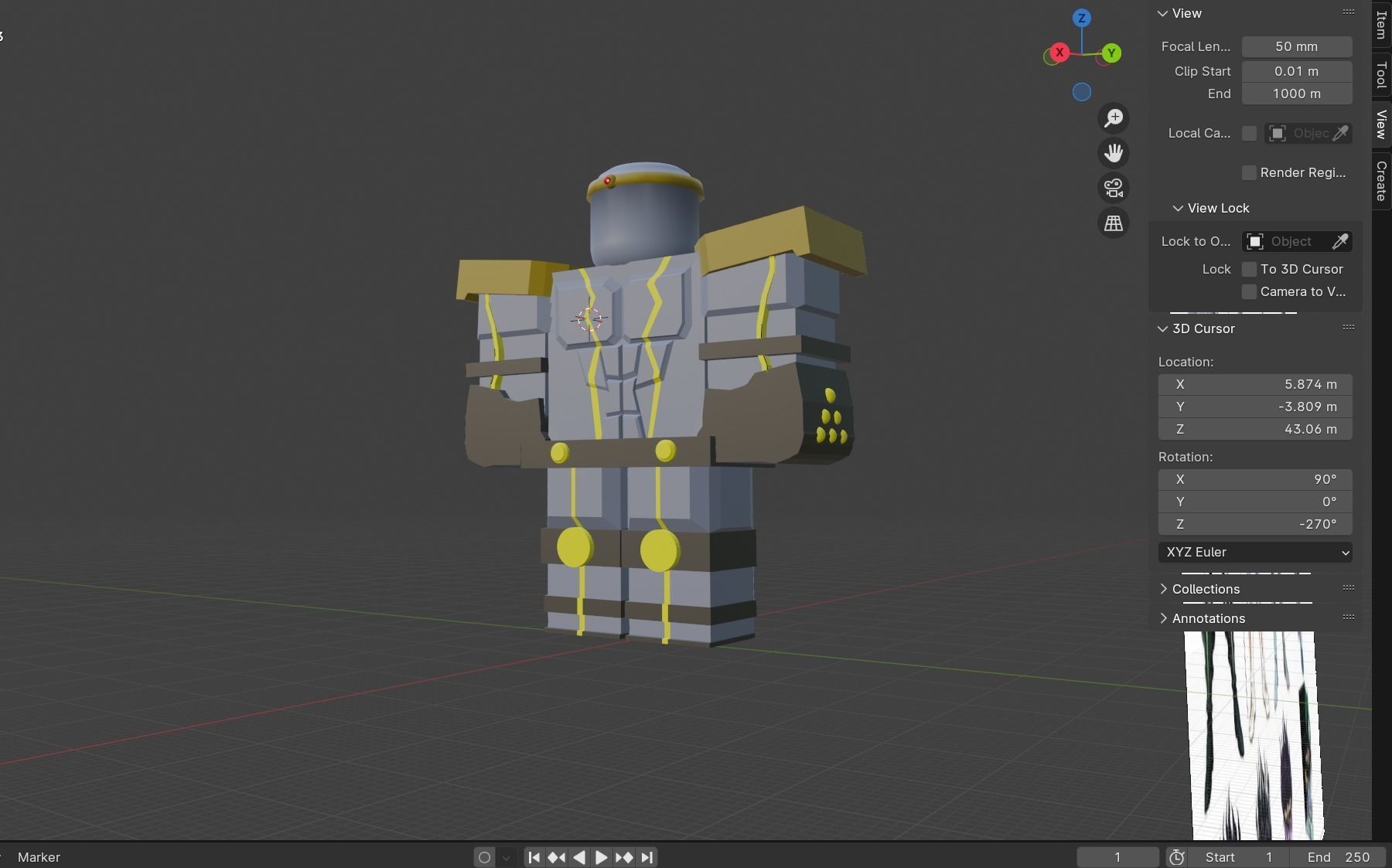
Task: Click the timeline Start frame field
Action: (x=1238, y=857)
